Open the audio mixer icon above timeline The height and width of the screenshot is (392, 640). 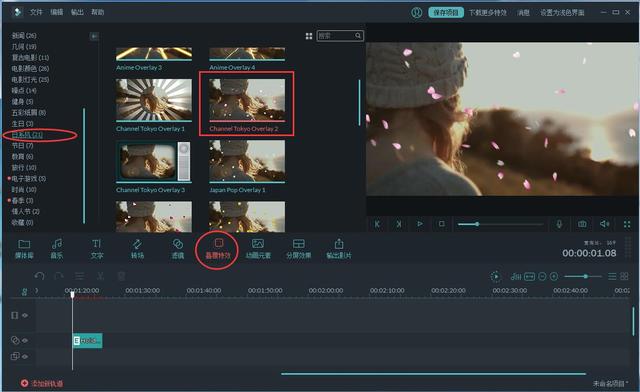[516, 276]
